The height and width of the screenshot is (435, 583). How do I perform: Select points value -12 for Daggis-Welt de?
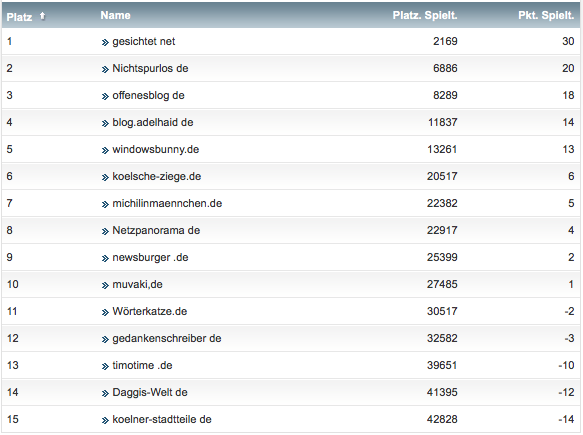pyautogui.click(x=566, y=392)
